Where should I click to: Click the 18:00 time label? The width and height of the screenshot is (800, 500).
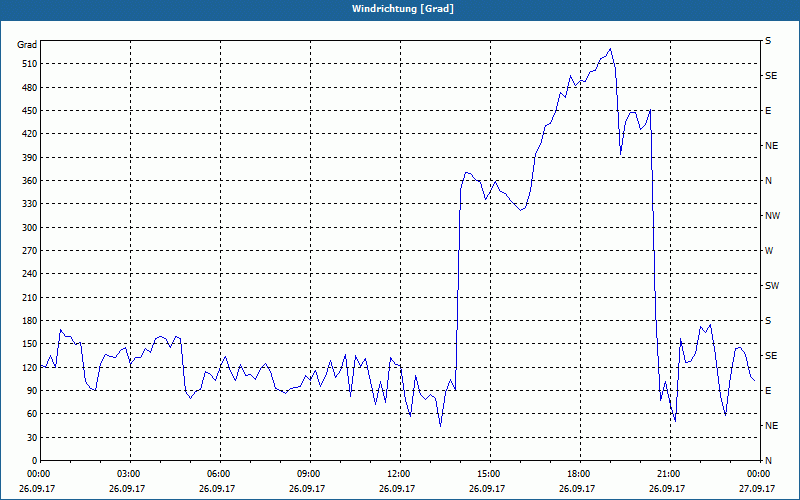point(577,474)
